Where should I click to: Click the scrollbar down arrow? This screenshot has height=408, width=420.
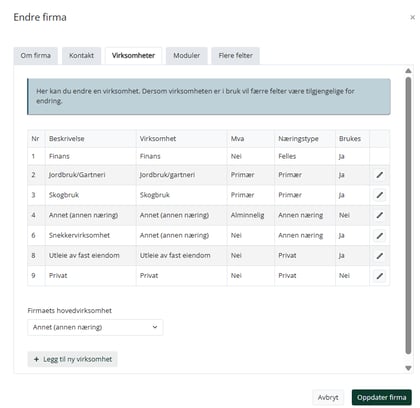pos(408,368)
